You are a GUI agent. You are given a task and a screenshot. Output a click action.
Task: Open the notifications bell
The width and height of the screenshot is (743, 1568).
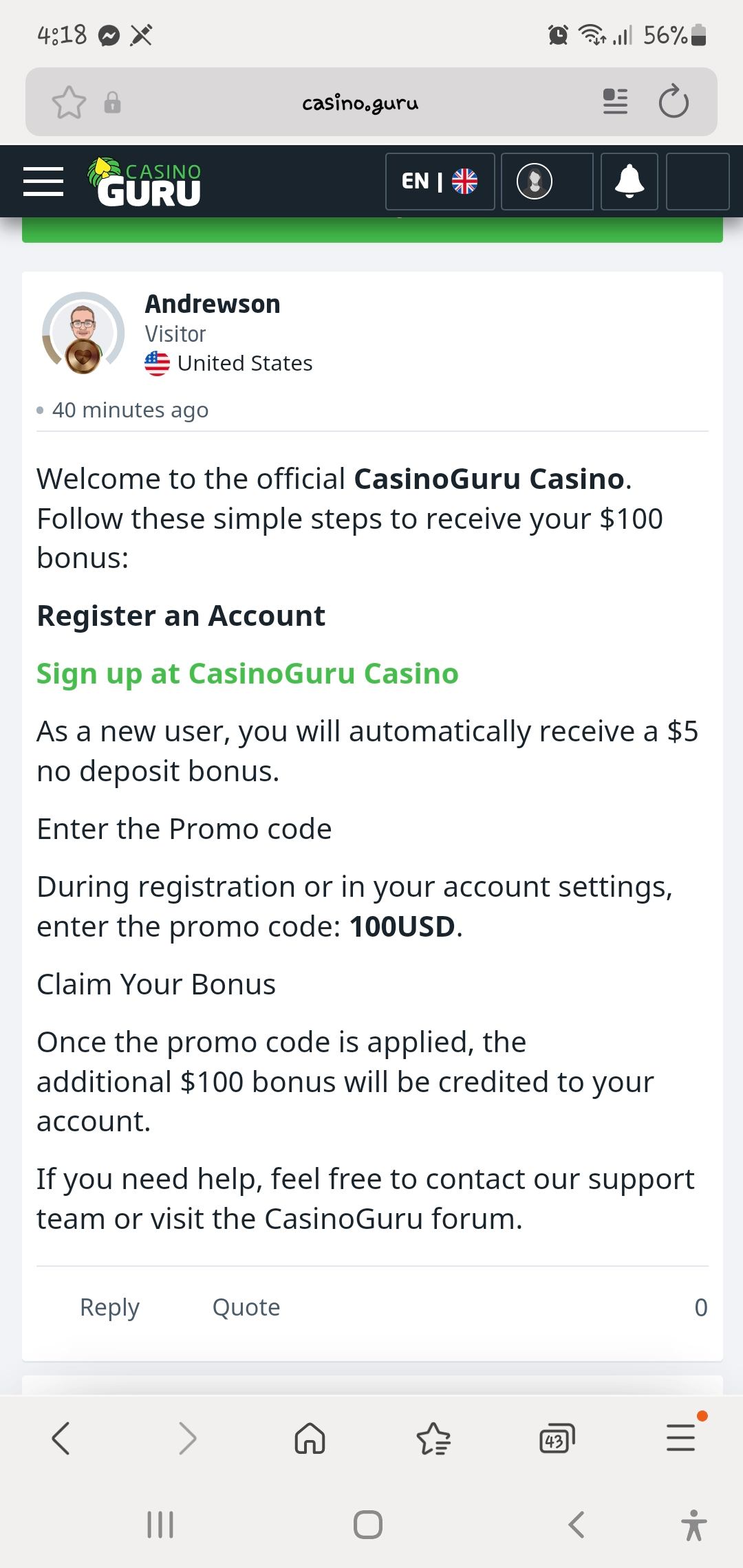coord(629,182)
